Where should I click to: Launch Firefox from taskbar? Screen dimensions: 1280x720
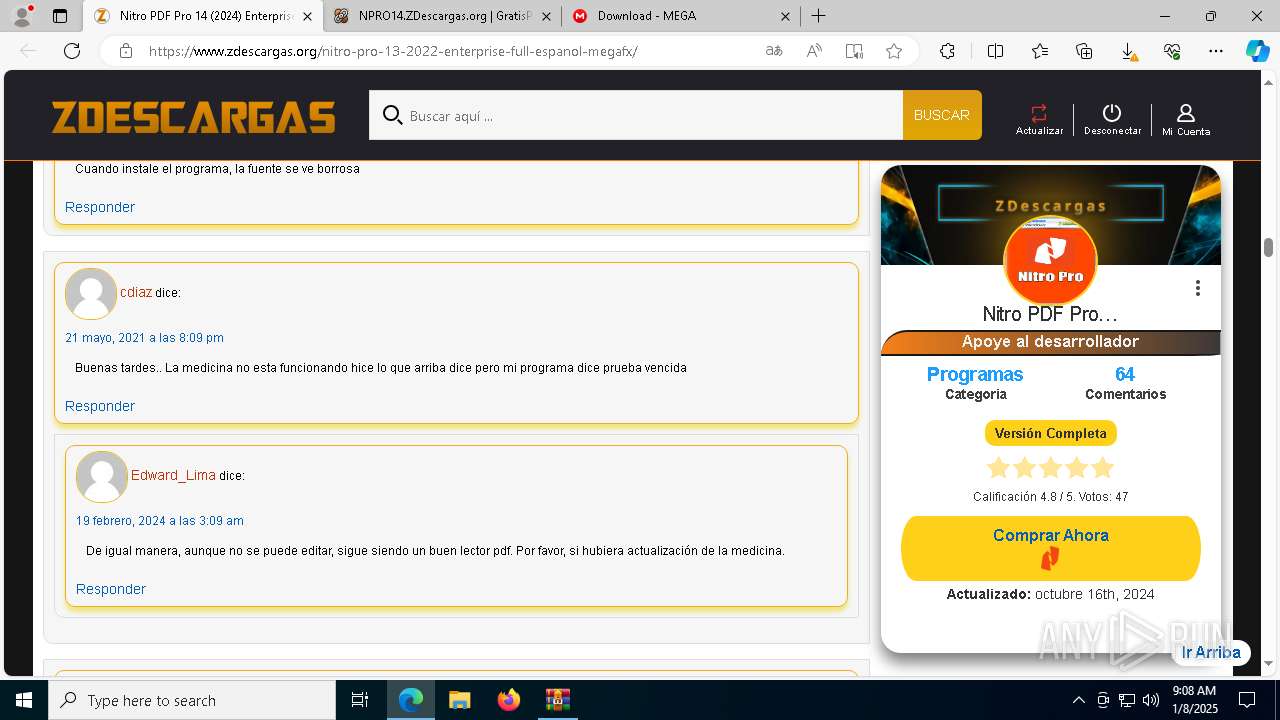[x=509, y=700]
